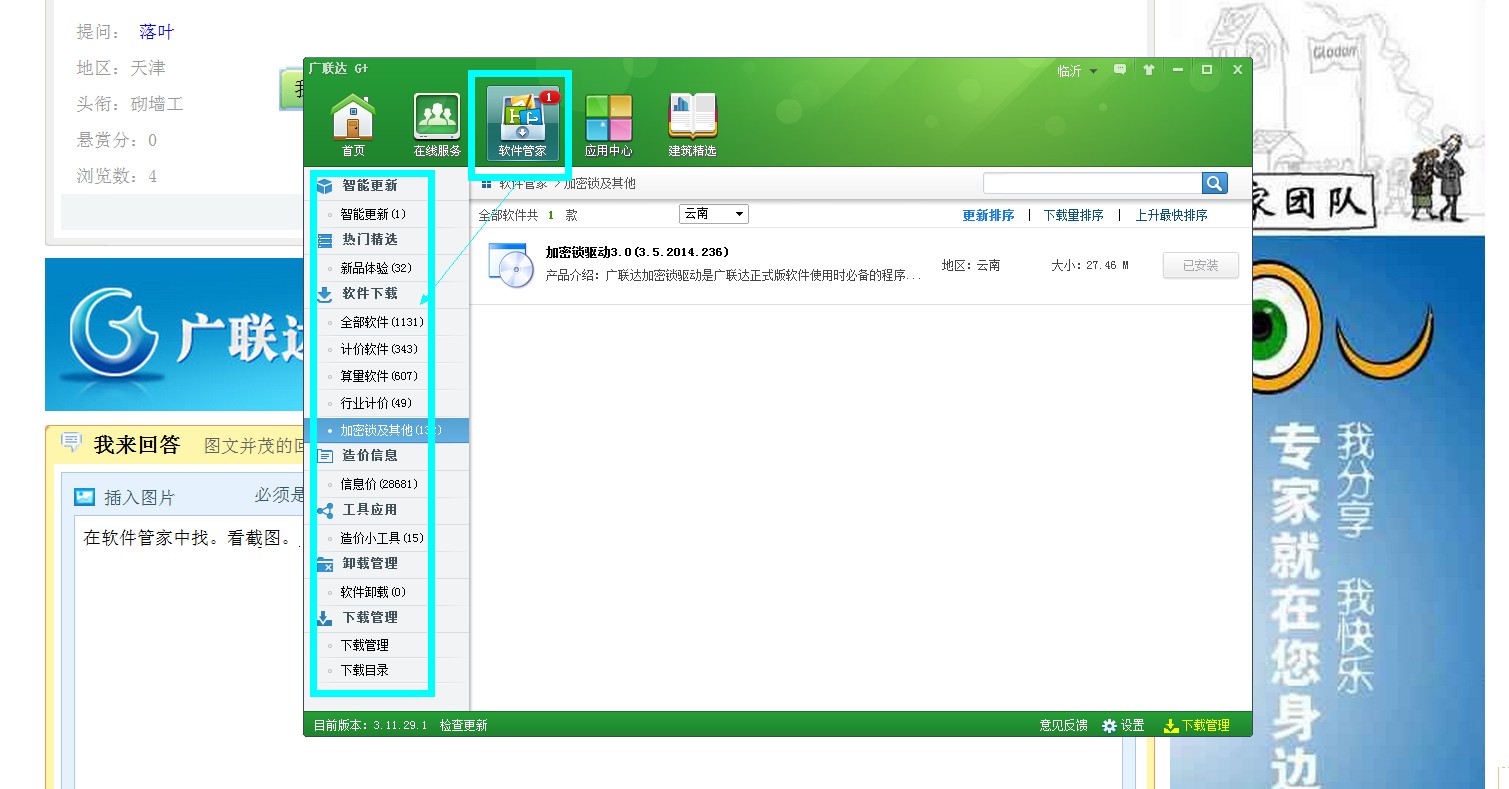Click the 加密锁驱动3.0(3.5.2014.236) title
The height and width of the screenshot is (789, 1509).
pyautogui.click(x=636, y=252)
